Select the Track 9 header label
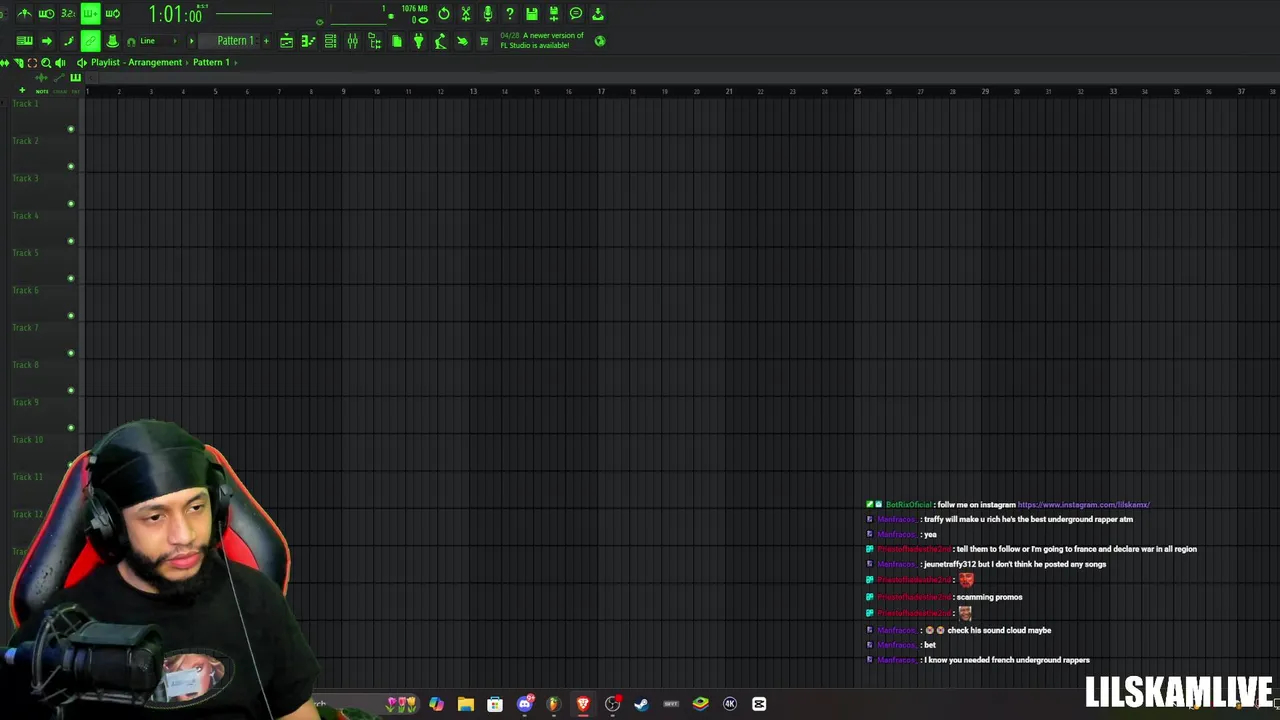The image size is (1280, 720). (25, 402)
